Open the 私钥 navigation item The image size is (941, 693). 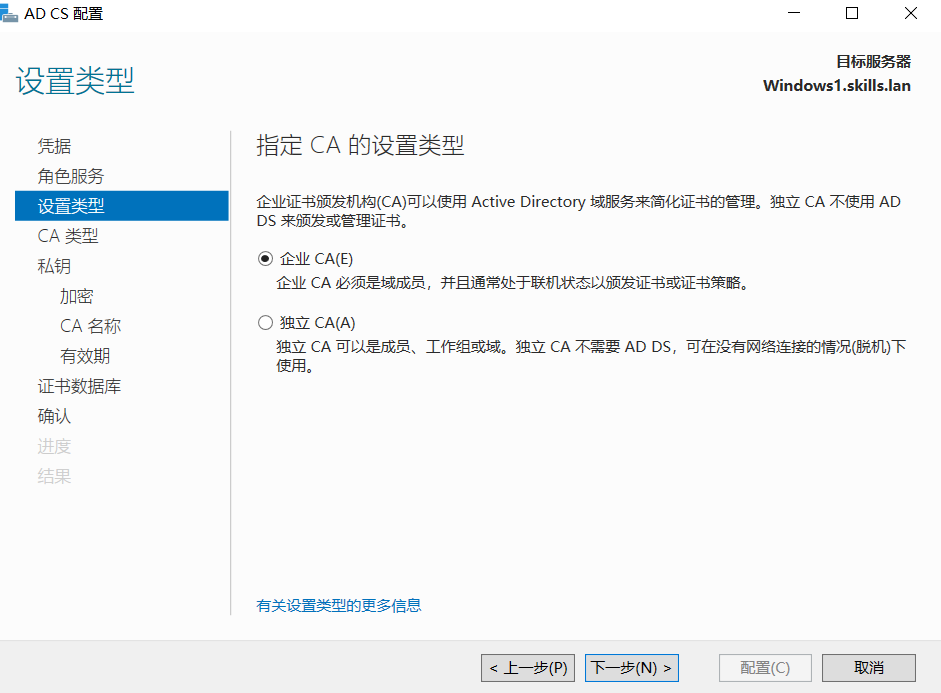55,266
